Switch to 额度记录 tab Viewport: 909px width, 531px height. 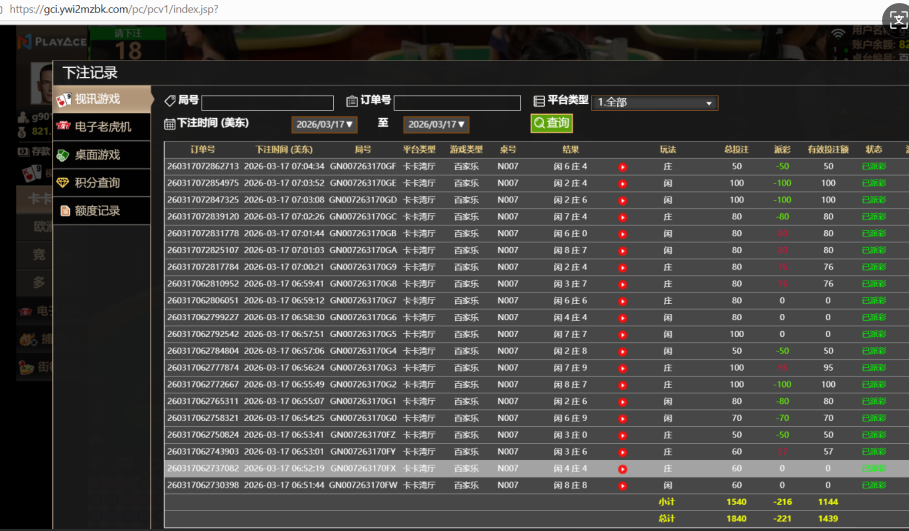coord(97,211)
